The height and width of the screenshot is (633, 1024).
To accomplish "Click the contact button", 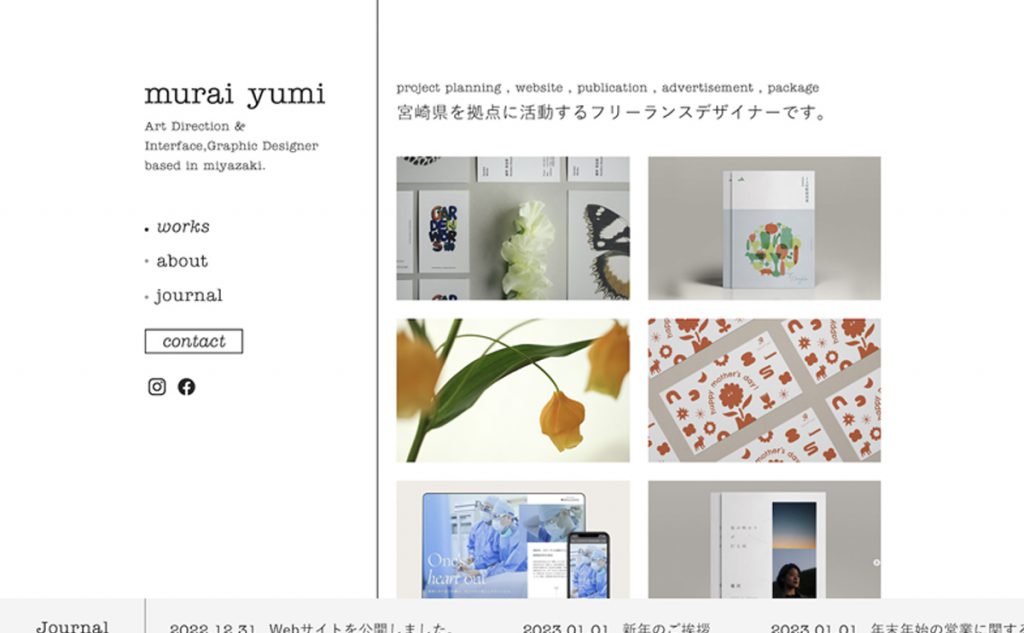I will 194,341.
